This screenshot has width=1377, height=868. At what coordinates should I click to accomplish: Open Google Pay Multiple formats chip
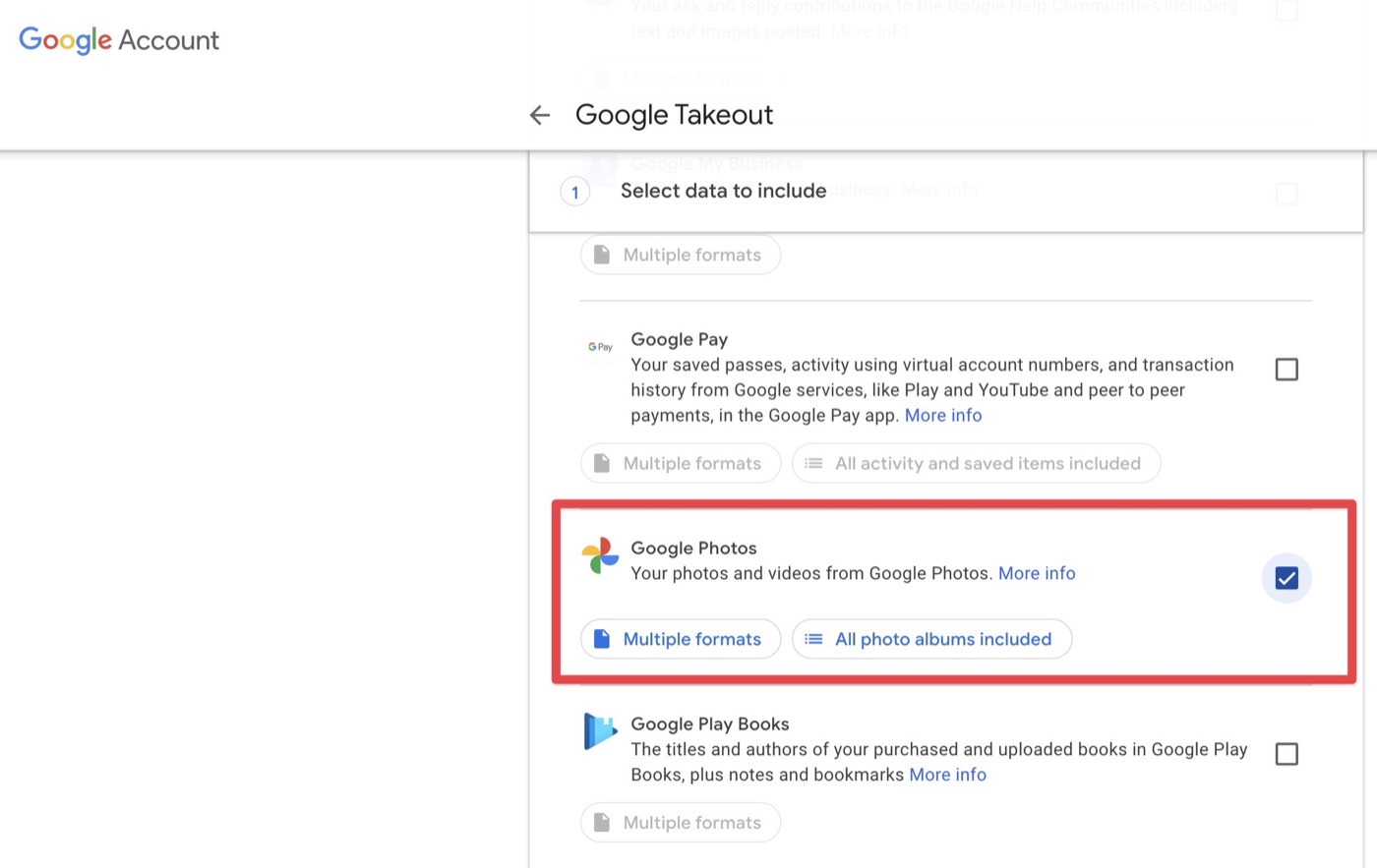pyautogui.click(x=681, y=463)
